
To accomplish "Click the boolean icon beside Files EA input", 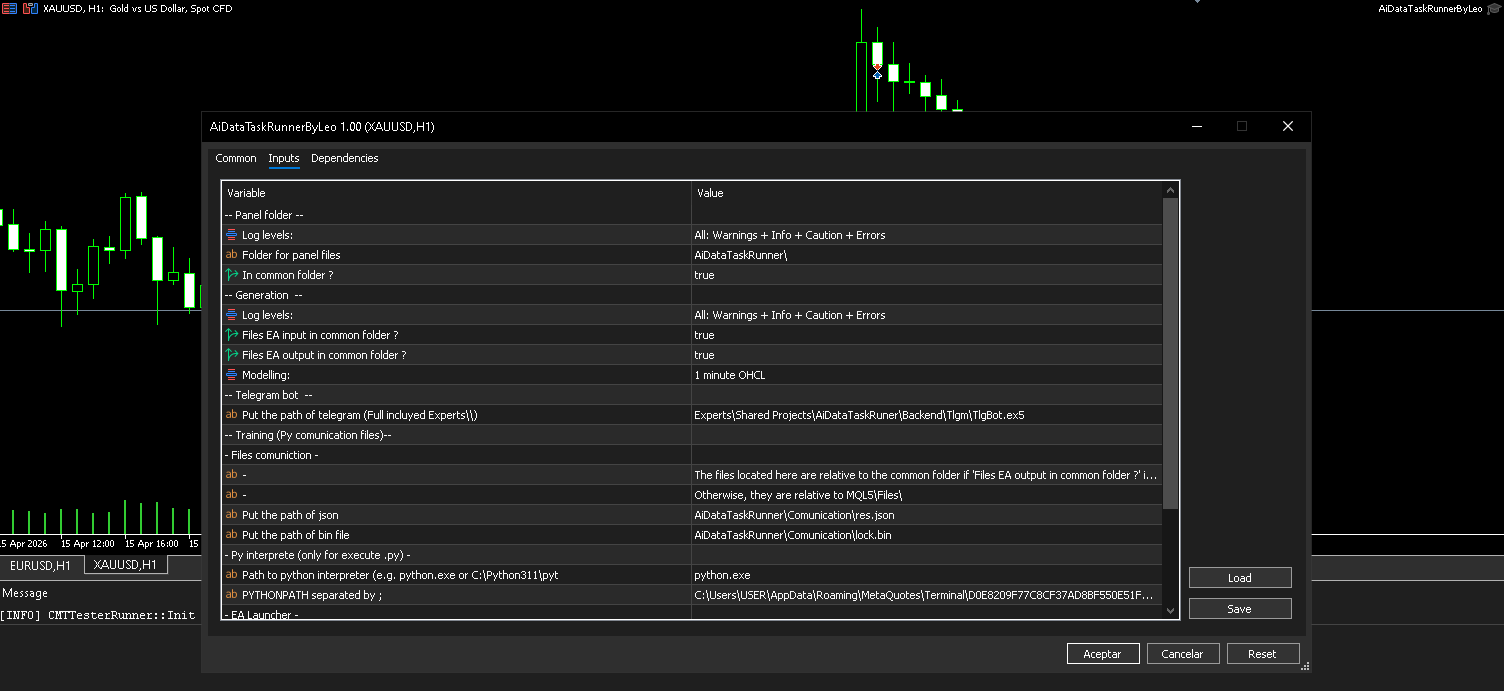I will click(232, 335).
